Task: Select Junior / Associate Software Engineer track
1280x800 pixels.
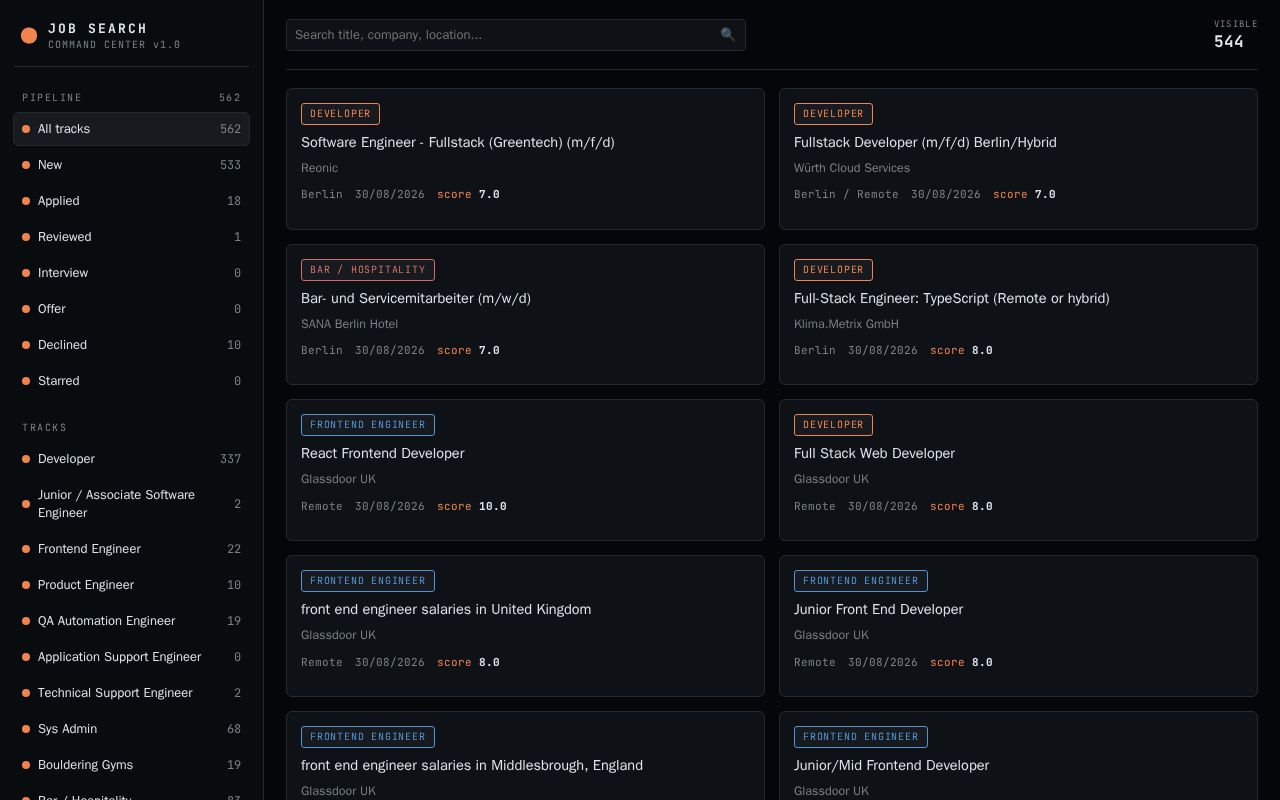Action: click(x=131, y=504)
